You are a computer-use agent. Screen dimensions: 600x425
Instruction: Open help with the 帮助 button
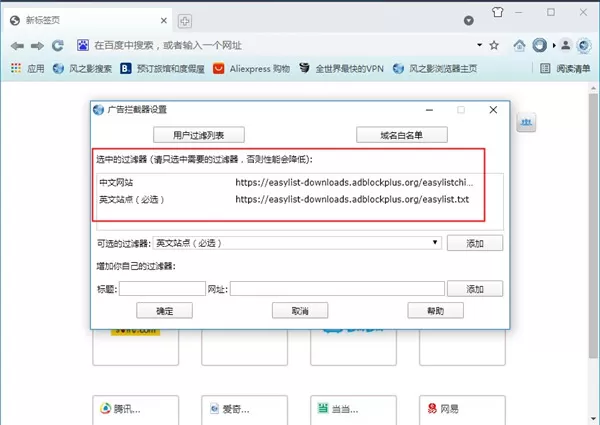point(435,311)
